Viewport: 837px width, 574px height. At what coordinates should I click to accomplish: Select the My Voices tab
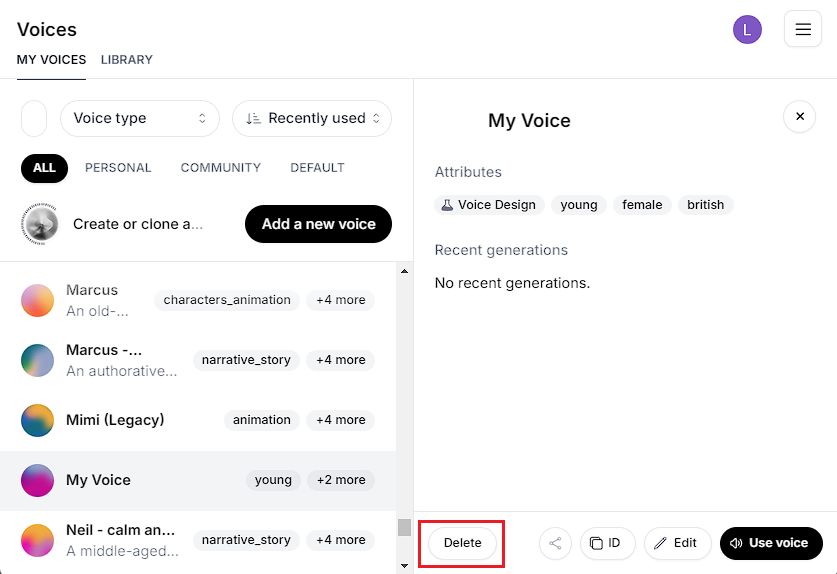pos(51,60)
